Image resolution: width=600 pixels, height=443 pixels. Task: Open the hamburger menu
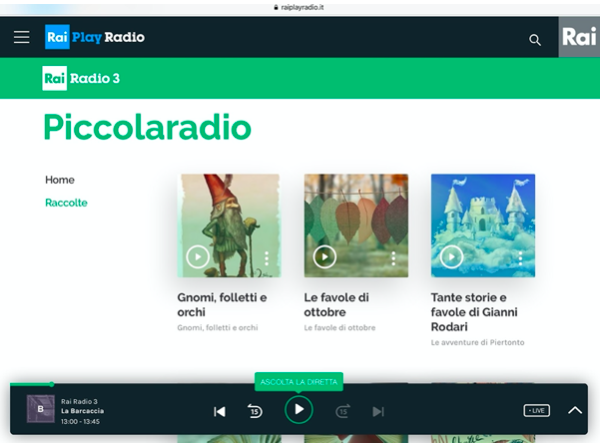(x=21, y=37)
